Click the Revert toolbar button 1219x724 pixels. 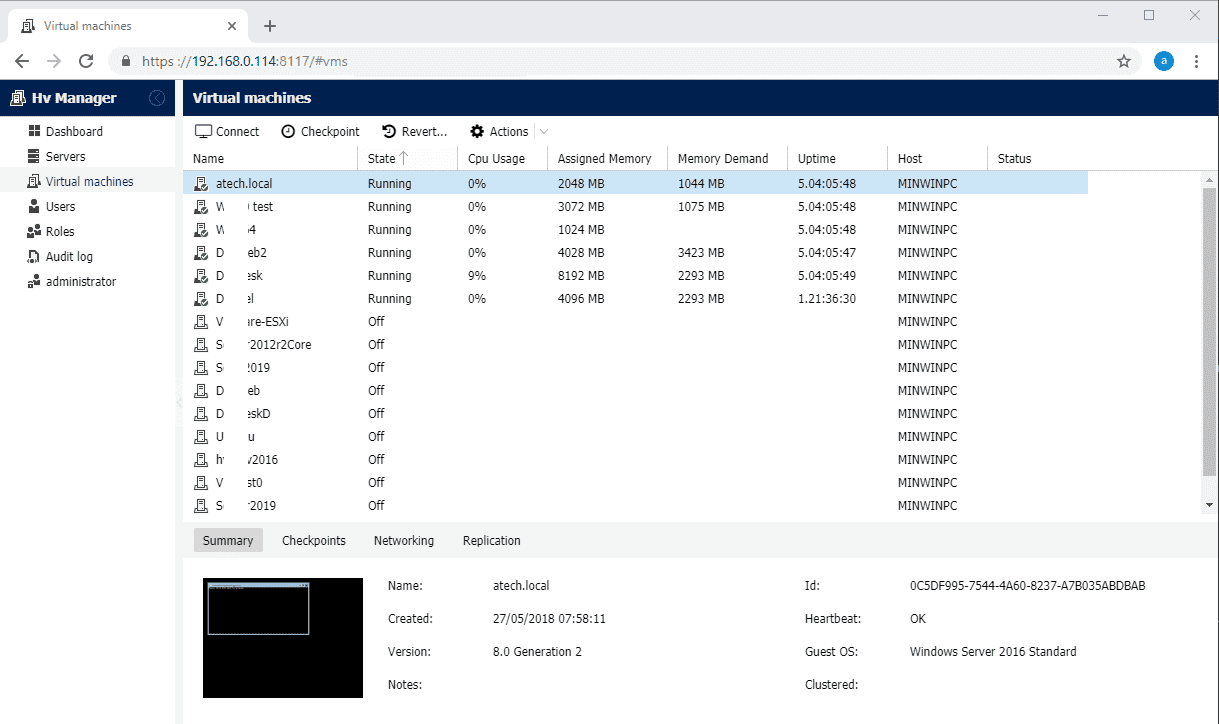point(414,131)
